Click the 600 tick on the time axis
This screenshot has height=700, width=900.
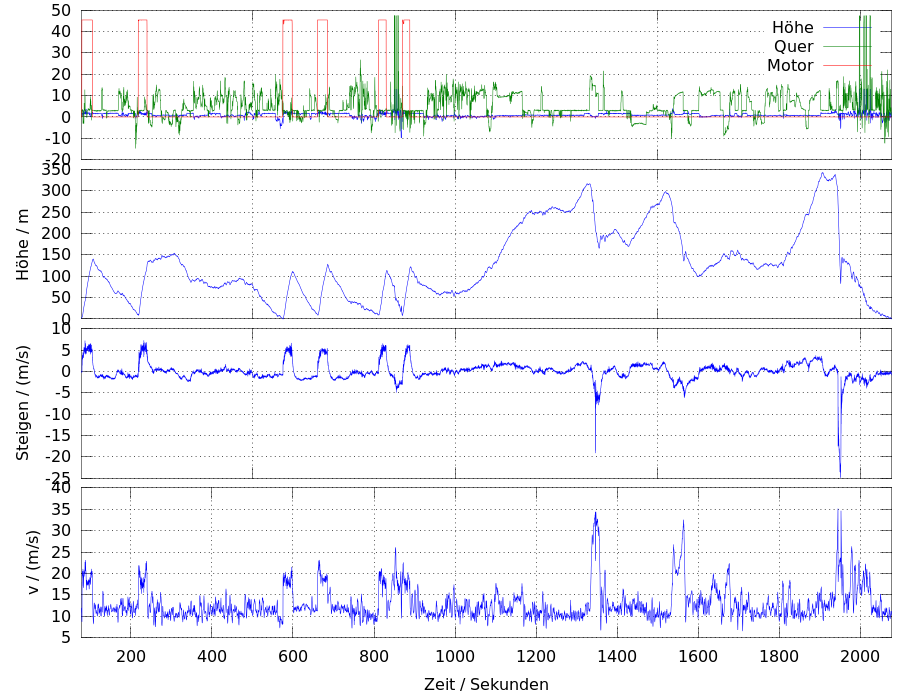293,656
